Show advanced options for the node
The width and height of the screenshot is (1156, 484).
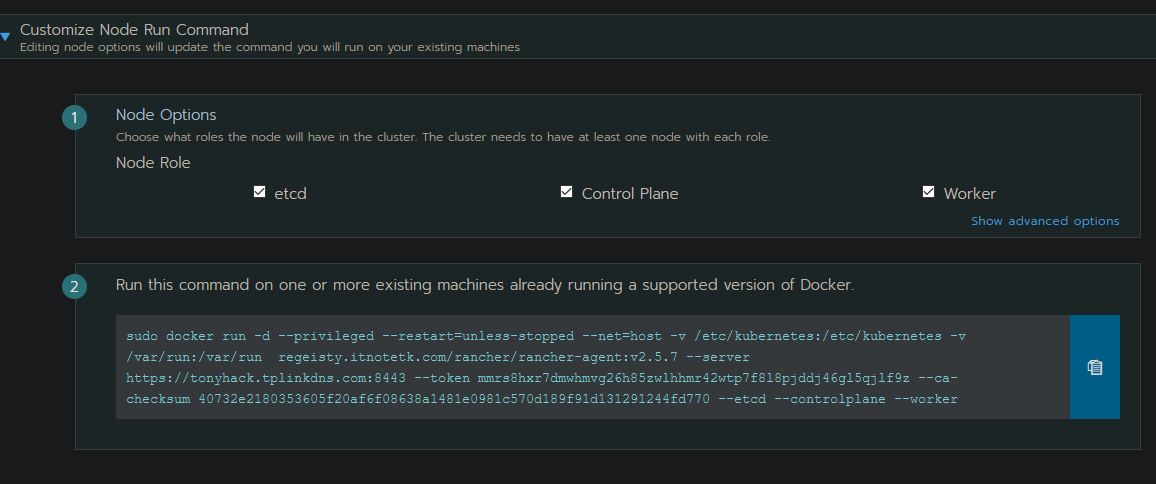pos(1045,221)
